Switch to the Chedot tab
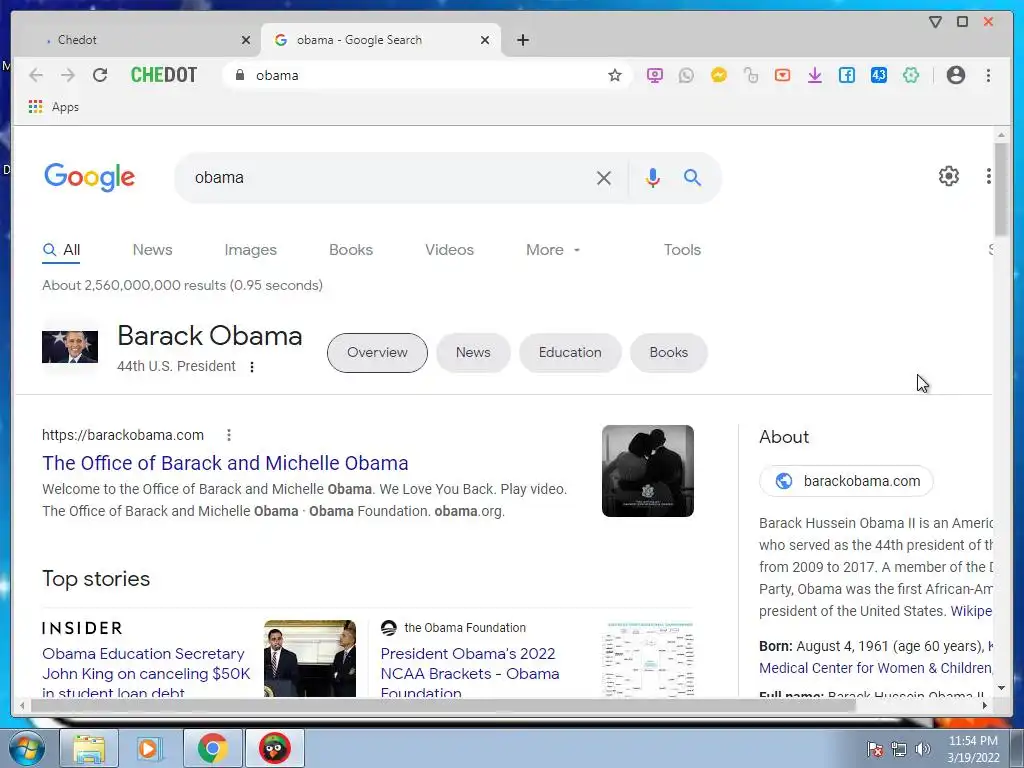Viewport: 1024px width, 768px height. 137,40
